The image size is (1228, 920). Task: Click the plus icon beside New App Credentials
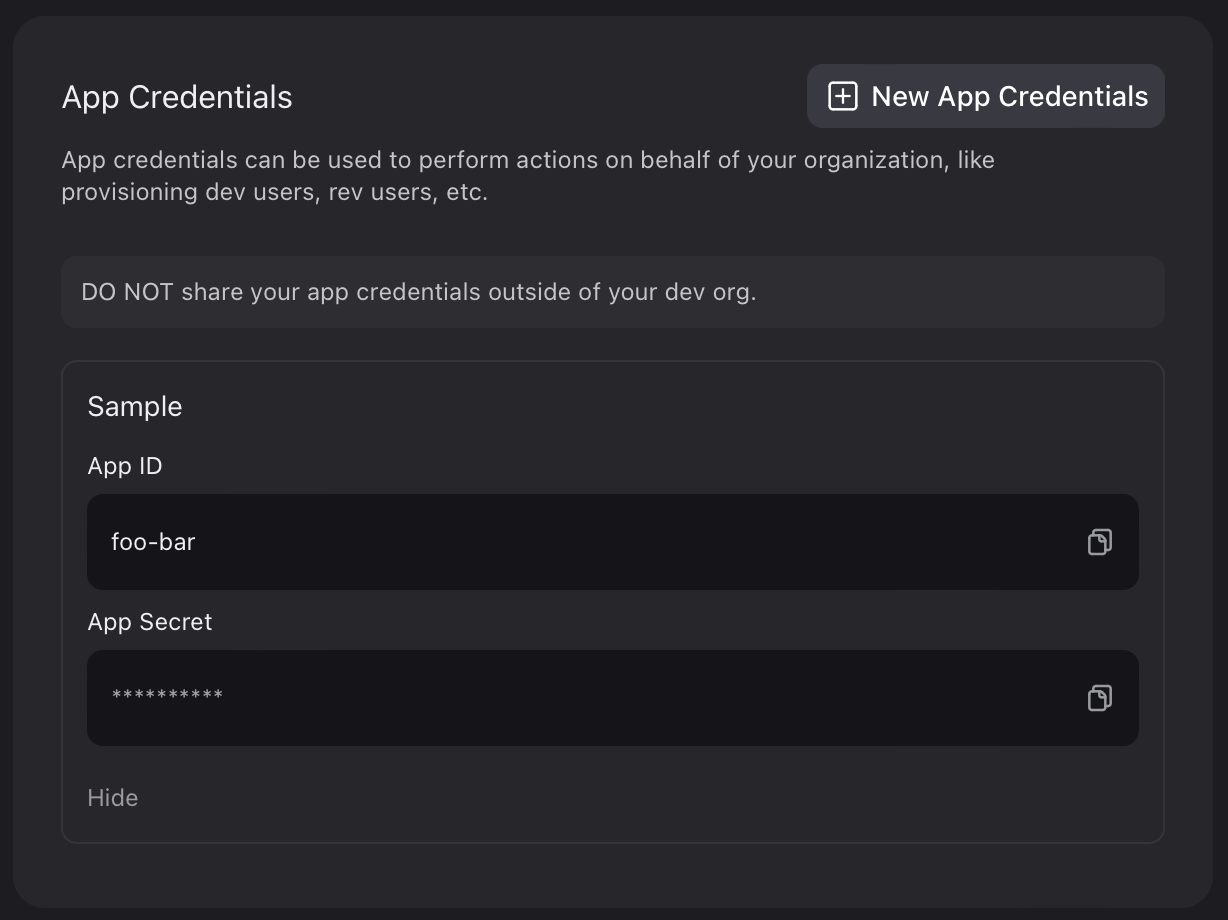click(843, 96)
